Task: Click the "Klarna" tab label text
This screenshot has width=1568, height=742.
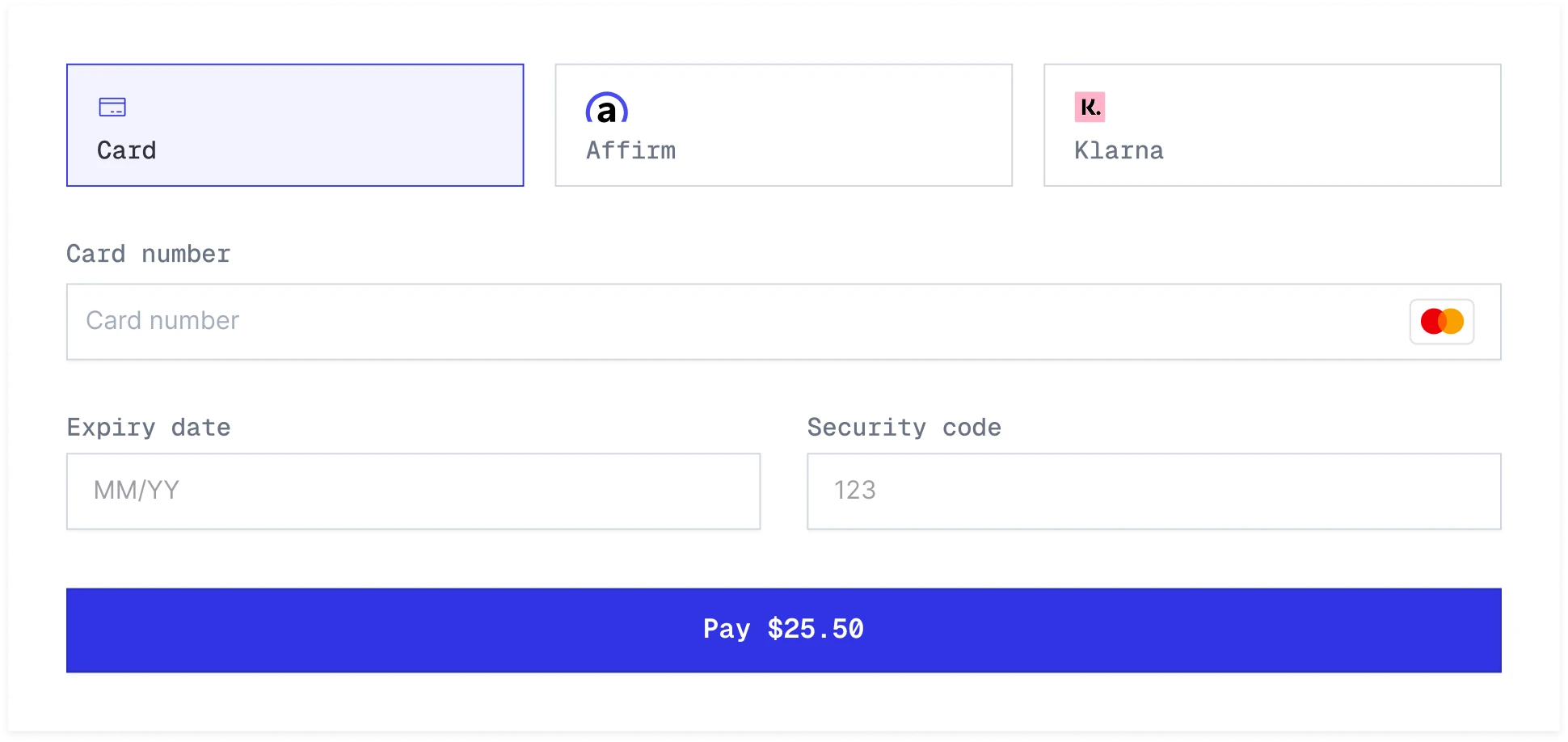Action: point(1119,150)
